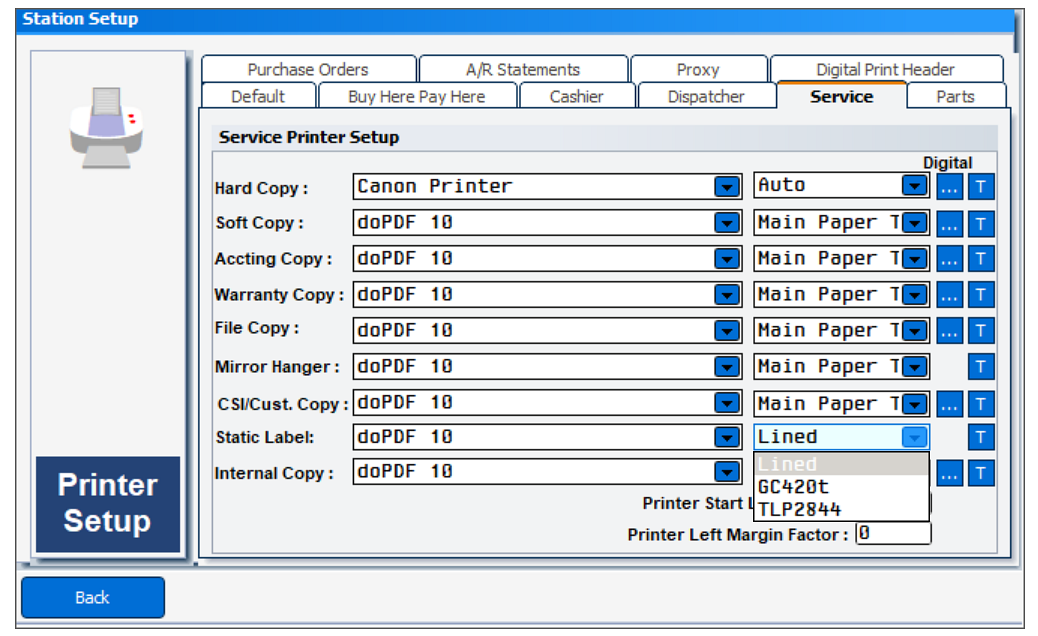Open the Warranty Copy printer dropdown
This screenshot has height=636, width=1038.
click(727, 295)
